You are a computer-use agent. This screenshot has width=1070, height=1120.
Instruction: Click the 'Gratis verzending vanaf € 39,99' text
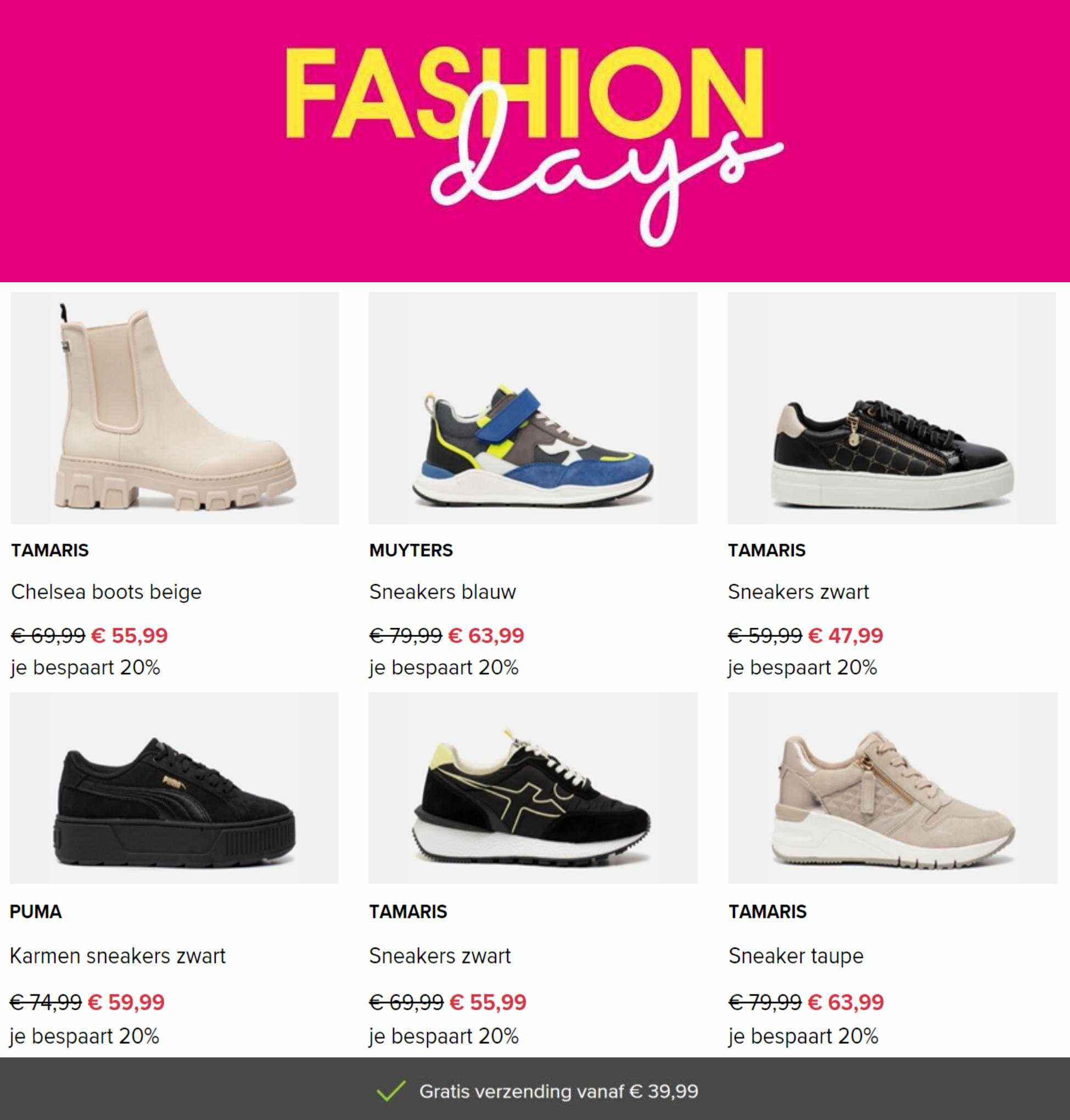[559, 1091]
